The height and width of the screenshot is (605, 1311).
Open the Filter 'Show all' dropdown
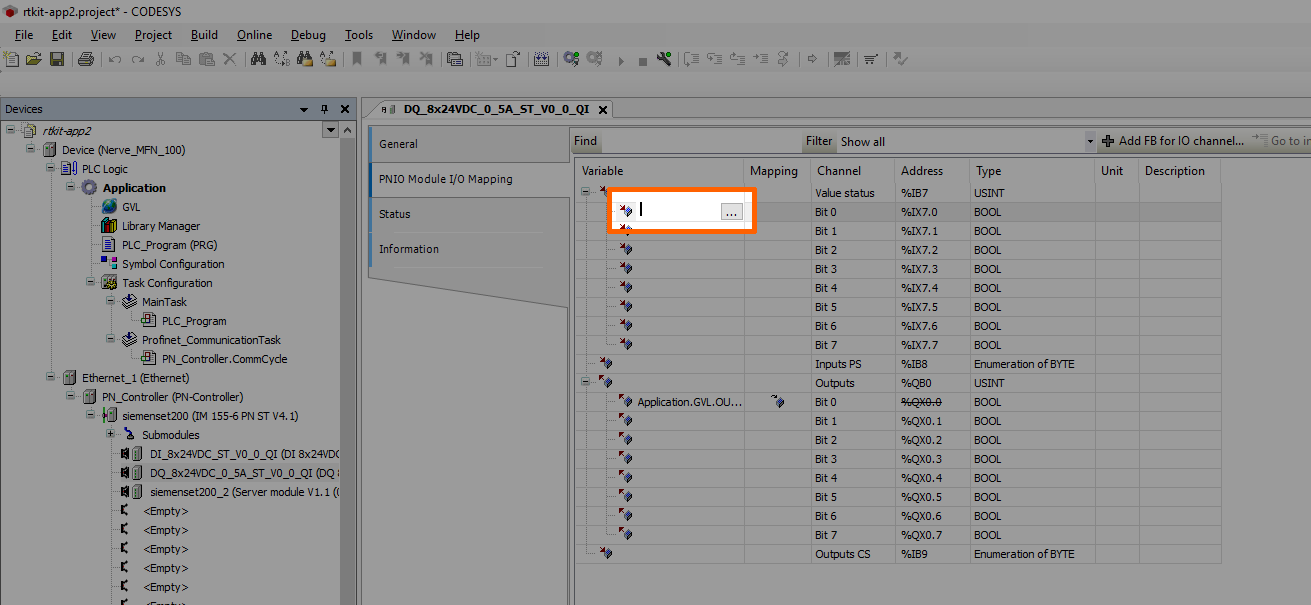coord(1090,142)
